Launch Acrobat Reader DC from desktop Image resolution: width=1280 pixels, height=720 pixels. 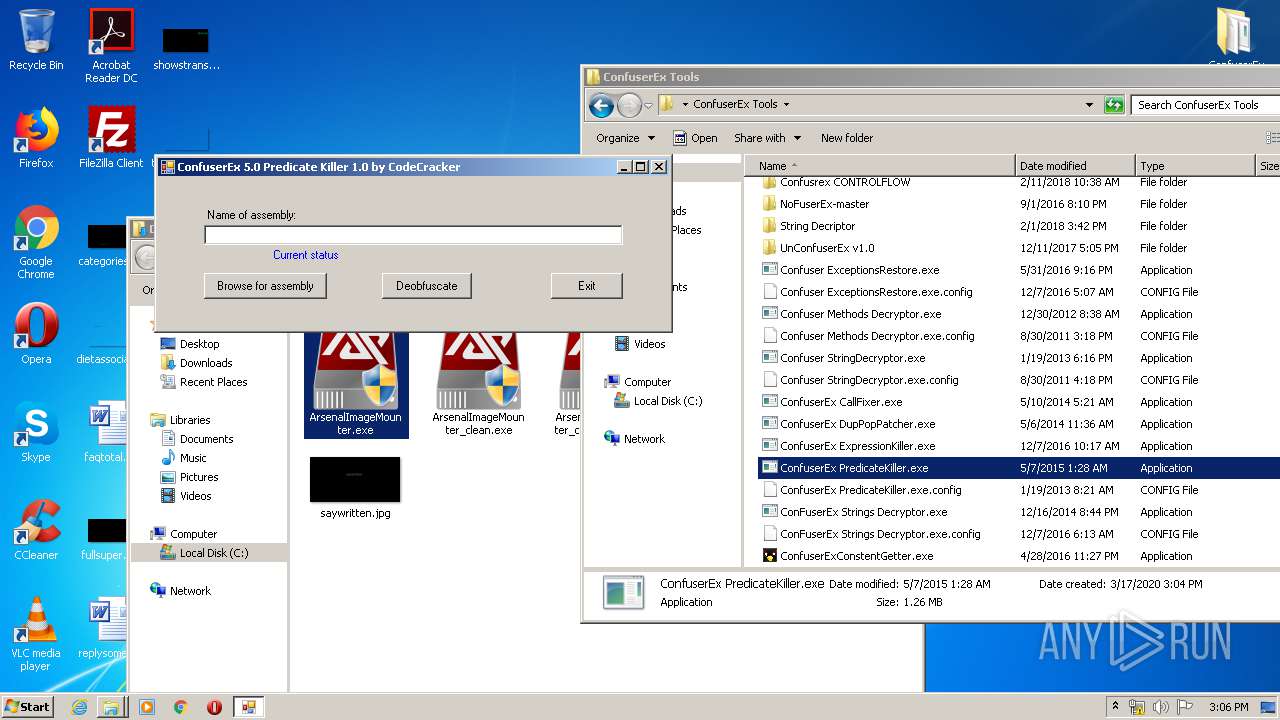click(x=111, y=46)
